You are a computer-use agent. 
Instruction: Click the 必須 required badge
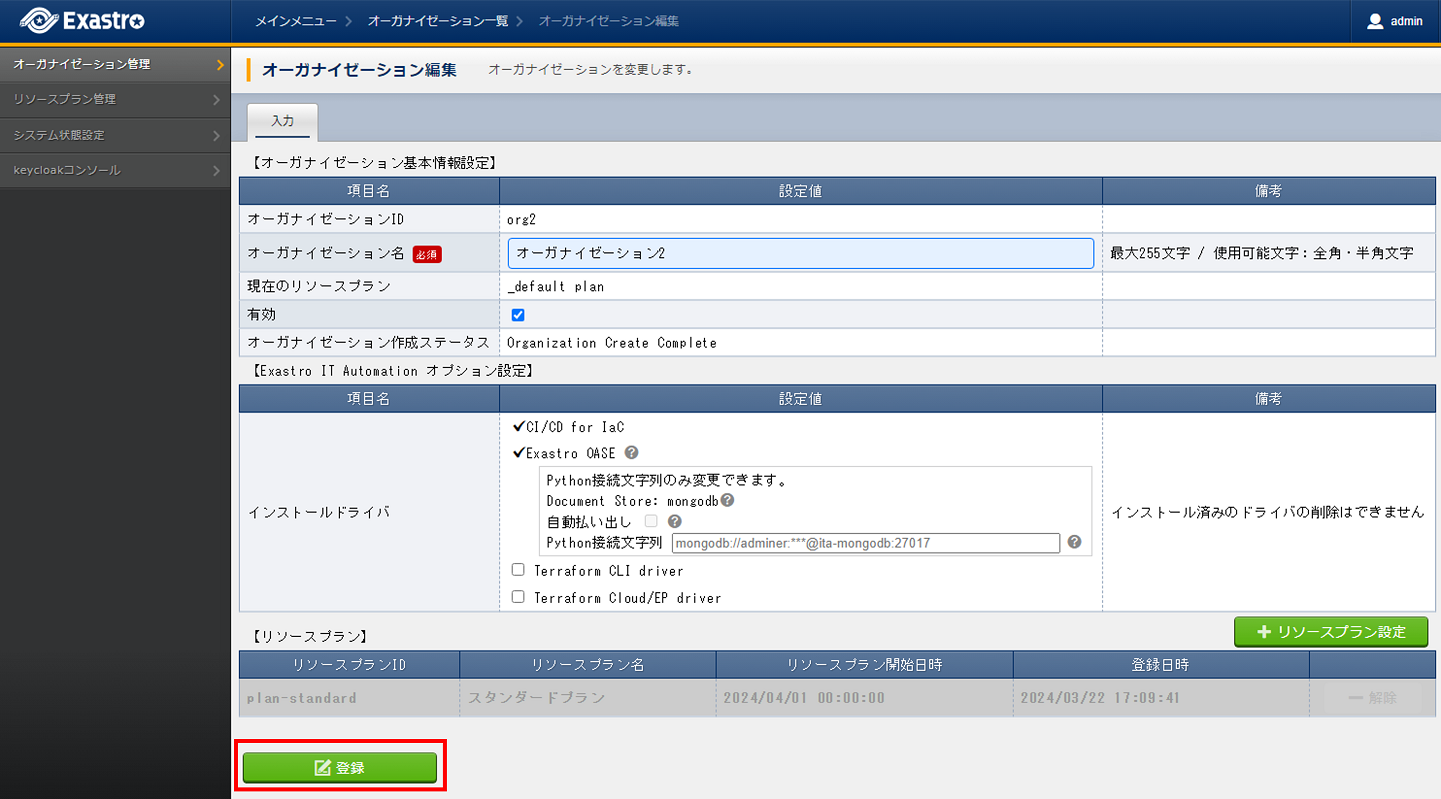427,254
